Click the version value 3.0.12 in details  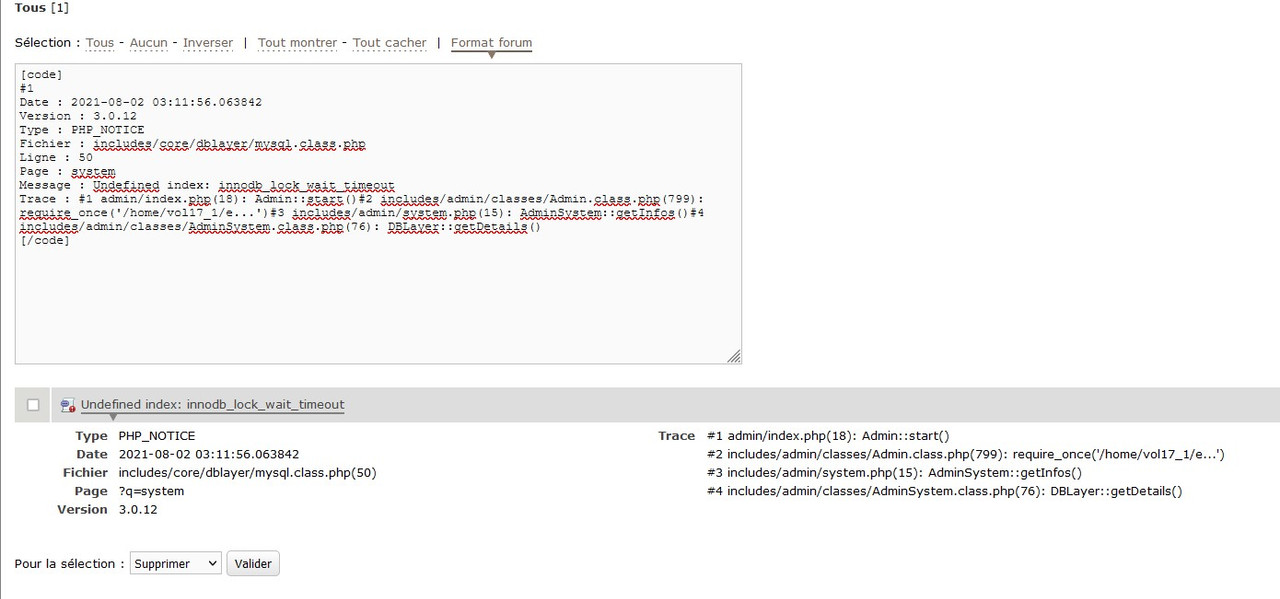pyautogui.click(x=138, y=510)
